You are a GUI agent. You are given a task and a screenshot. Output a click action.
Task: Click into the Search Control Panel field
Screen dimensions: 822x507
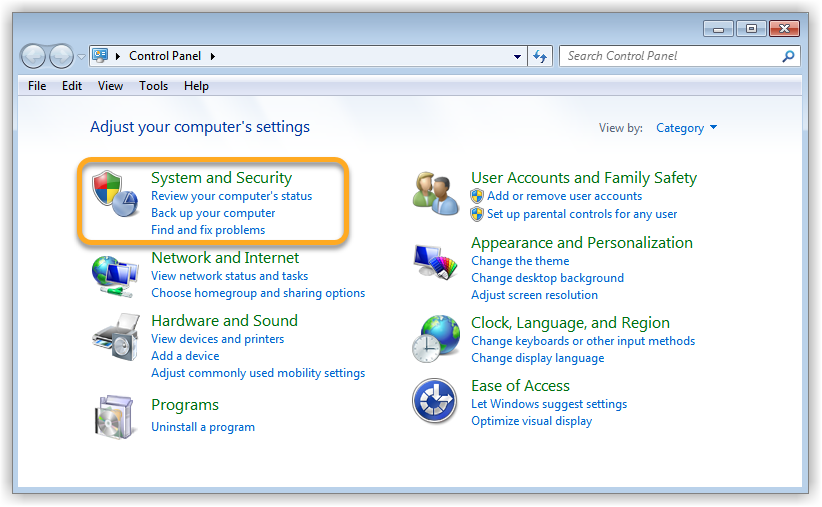[670, 56]
